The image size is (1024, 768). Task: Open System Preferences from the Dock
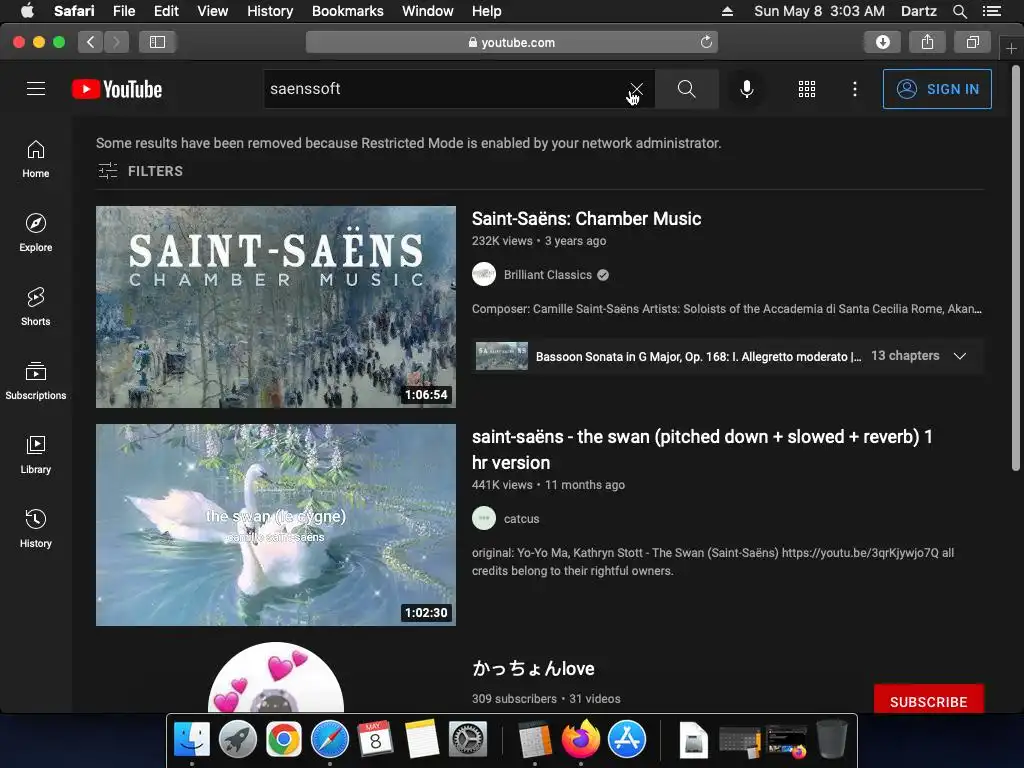click(468, 739)
